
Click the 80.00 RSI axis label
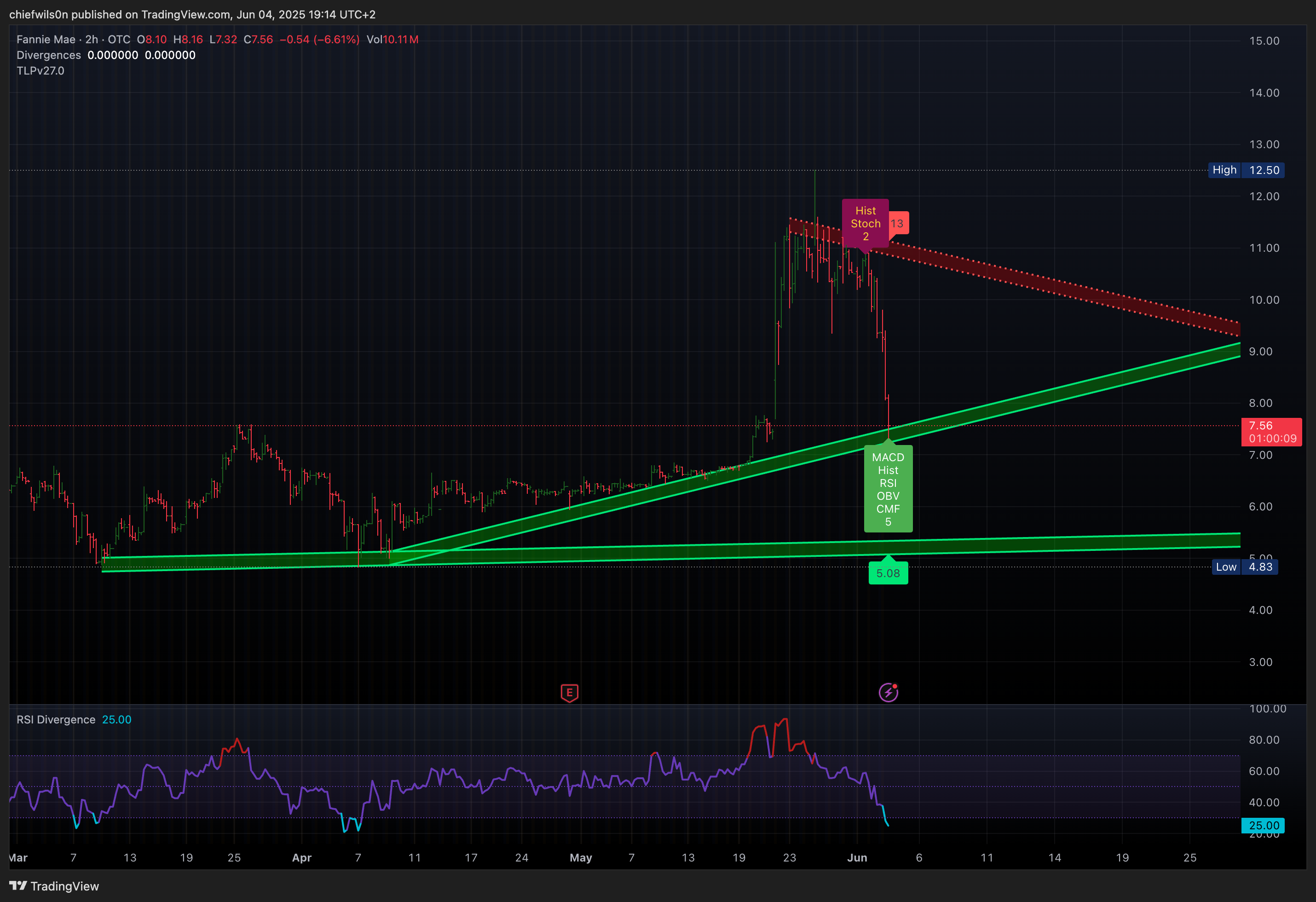point(1264,740)
